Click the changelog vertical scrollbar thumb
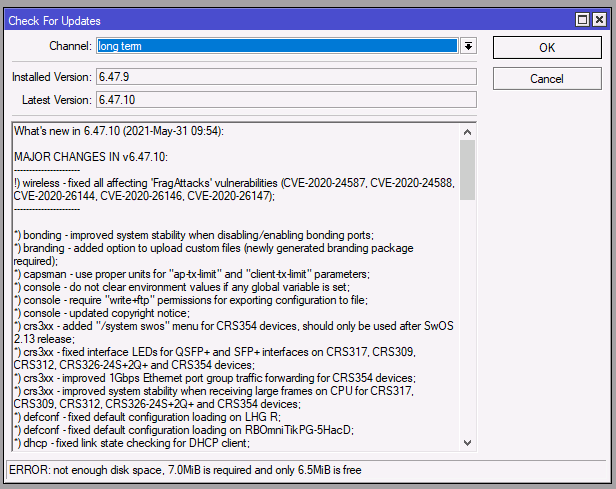616x489 pixels. coord(468,170)
